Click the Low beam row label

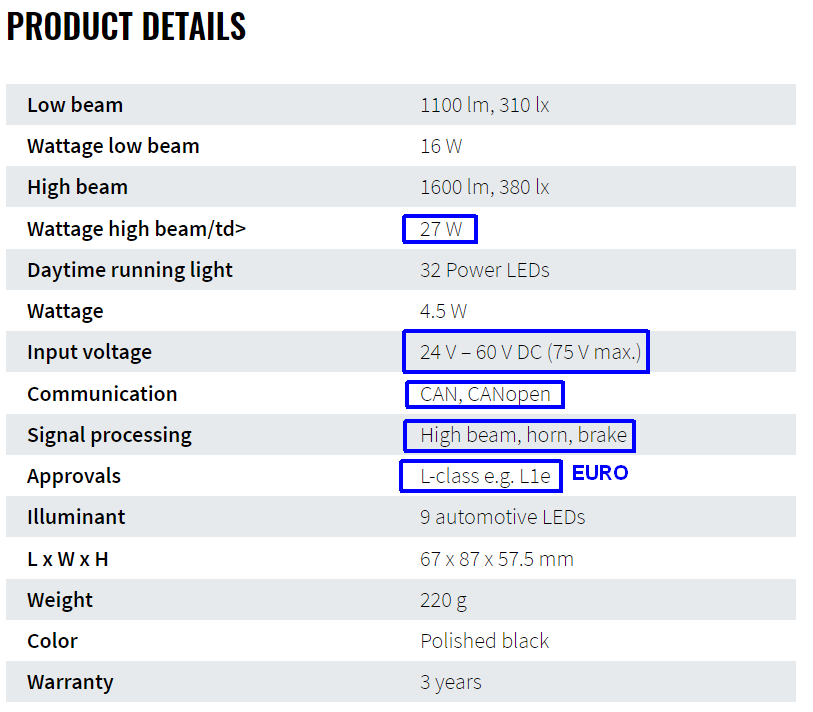tap(75, 105)
